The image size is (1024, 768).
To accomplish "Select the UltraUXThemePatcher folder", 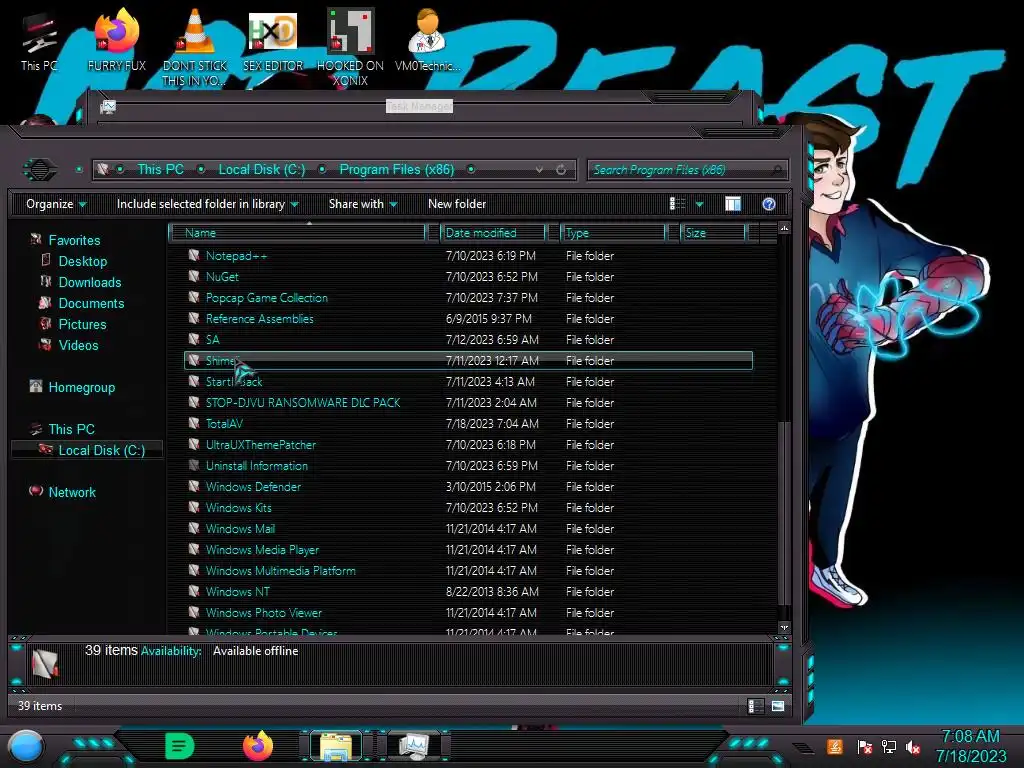I will point(261,445).
